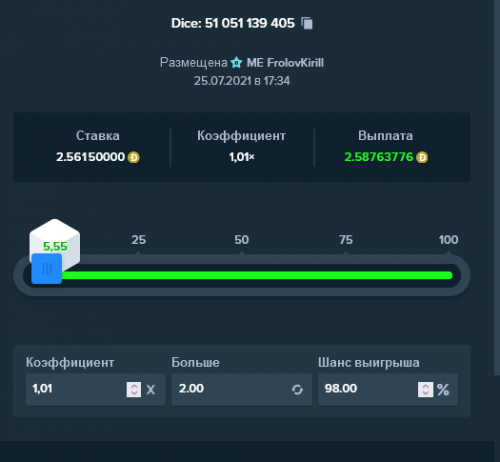Click the percent symbol beside Шанс выигрыша
This screenshot has width=500, height=462.
tap(443, 390)
